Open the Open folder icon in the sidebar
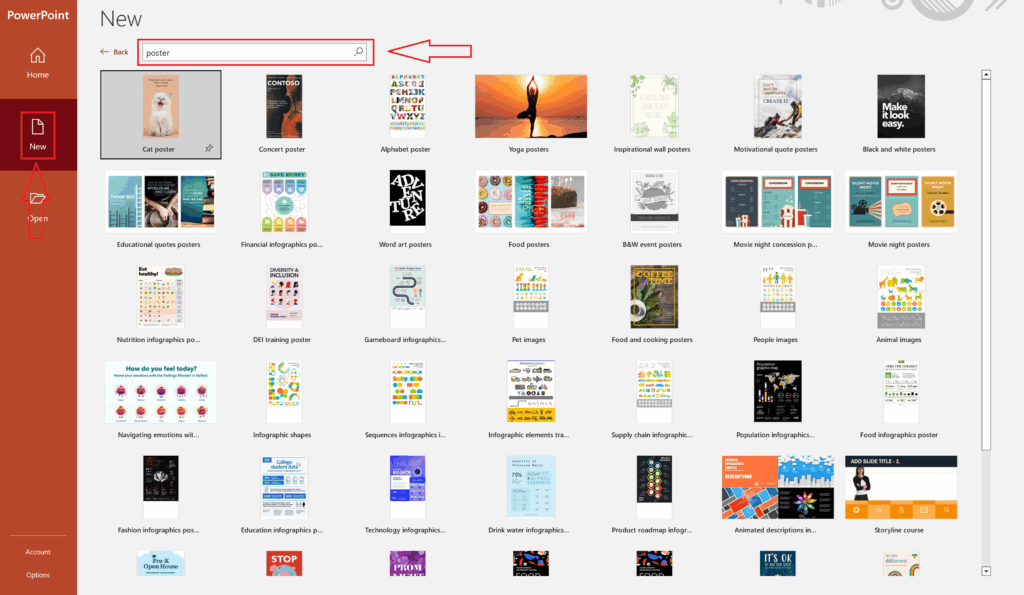1024x595 pixels. coord(37,204)
